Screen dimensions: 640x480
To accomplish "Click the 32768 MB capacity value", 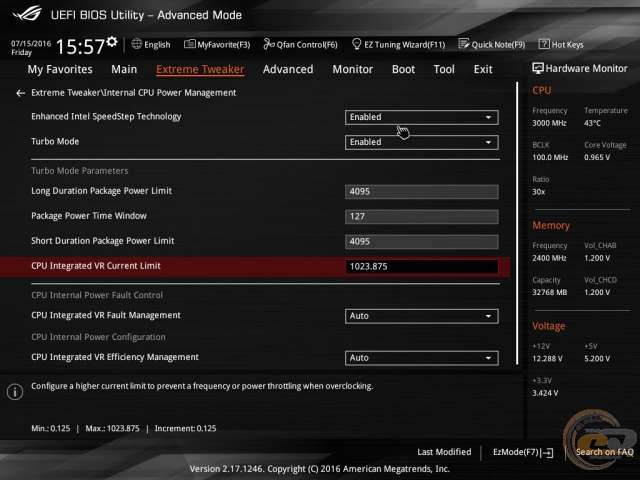I will click(550, 293).
